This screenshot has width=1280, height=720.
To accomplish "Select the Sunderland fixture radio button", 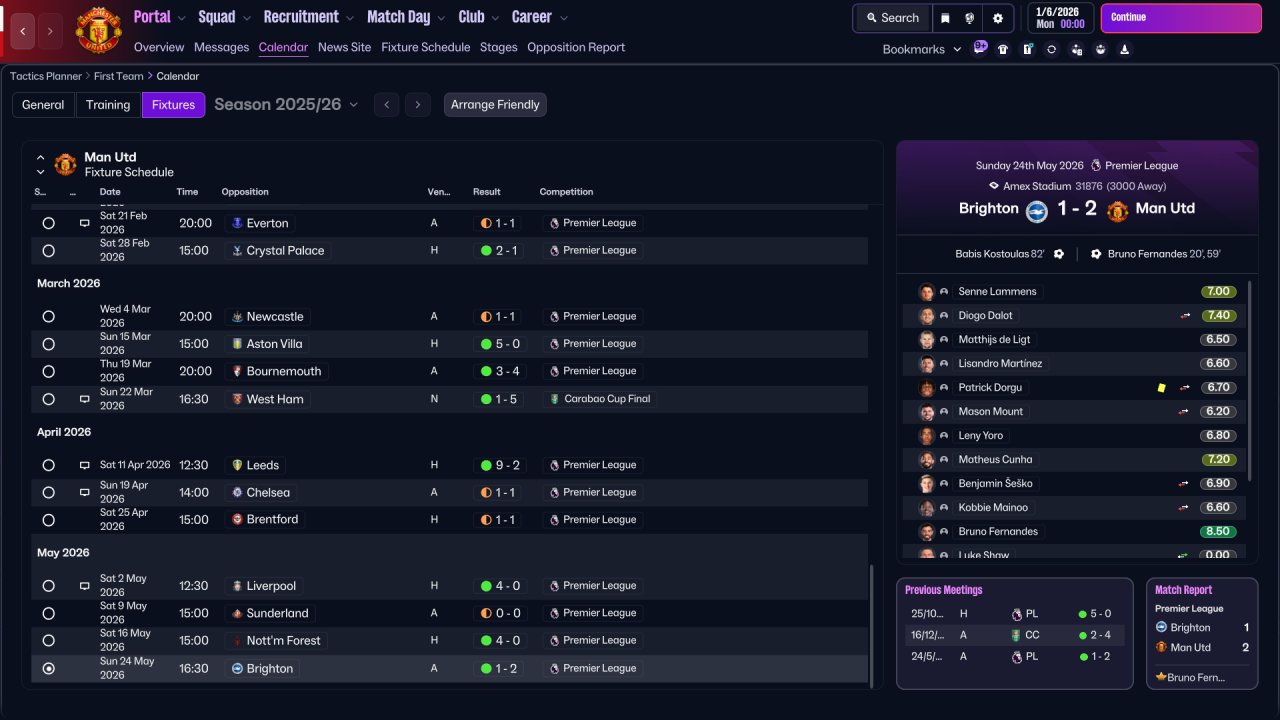I will click(x=48, y=613).
